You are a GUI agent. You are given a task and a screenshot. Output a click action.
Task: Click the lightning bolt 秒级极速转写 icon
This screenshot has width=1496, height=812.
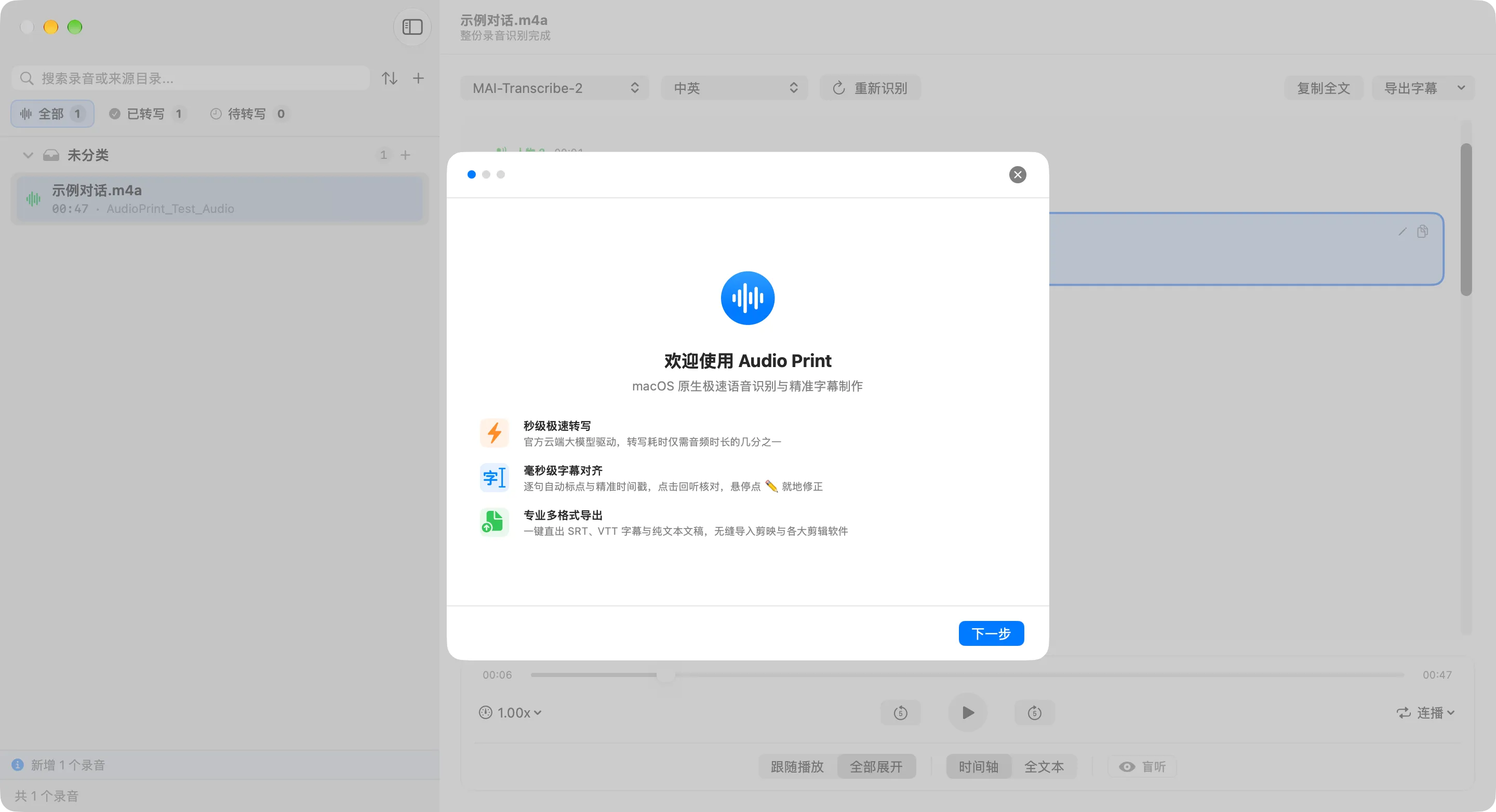point(494,433)
